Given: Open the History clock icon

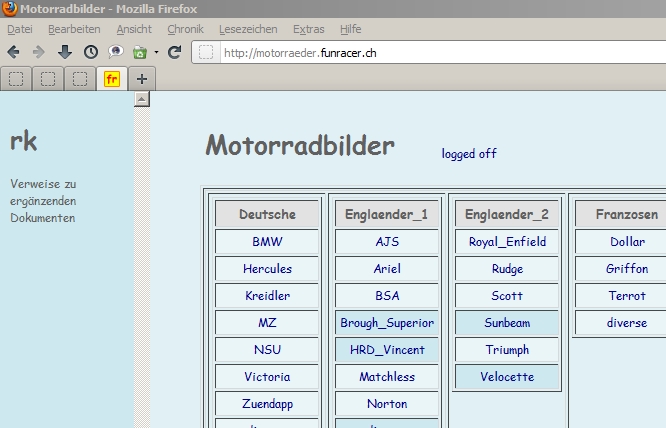Looking at the screenshot, I should [x=91, y=52].
